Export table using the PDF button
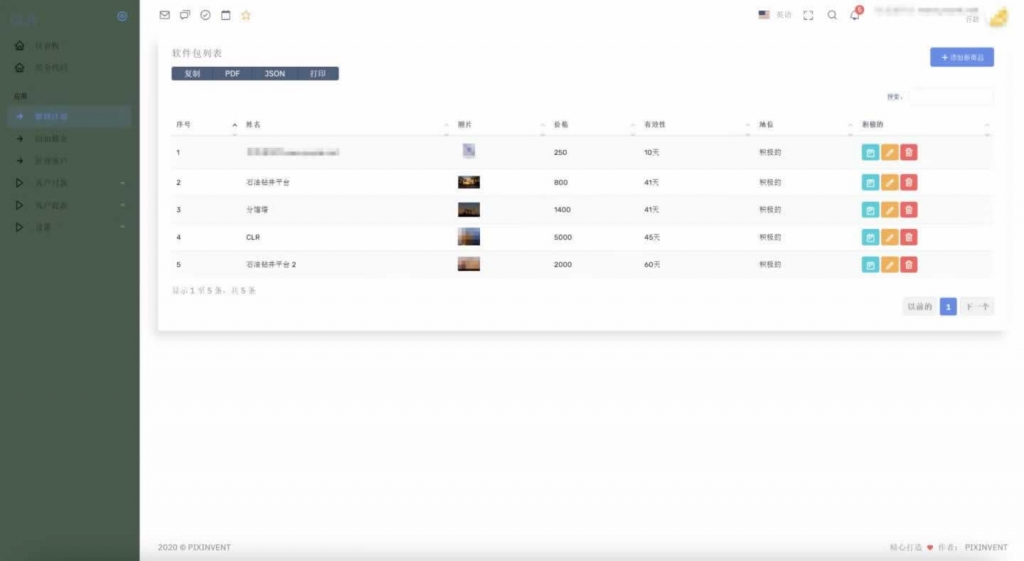This screenshot has width=1024, height=561. (x=233, y=74)
